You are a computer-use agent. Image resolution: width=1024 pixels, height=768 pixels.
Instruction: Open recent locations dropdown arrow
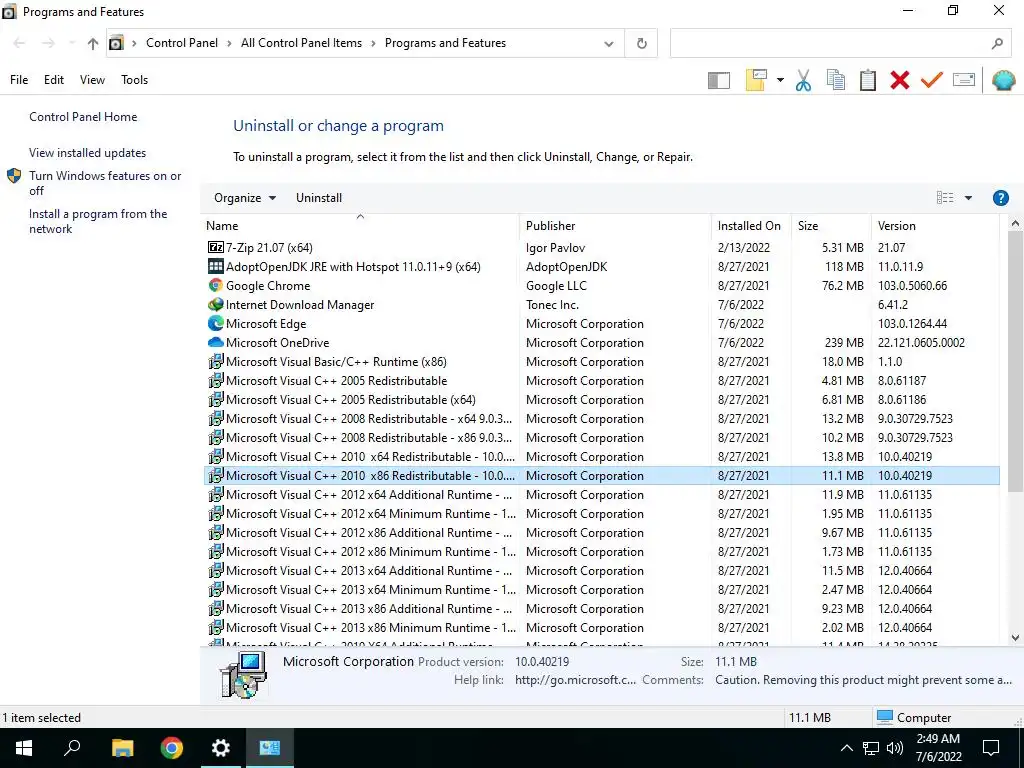(x=71, y=43)
